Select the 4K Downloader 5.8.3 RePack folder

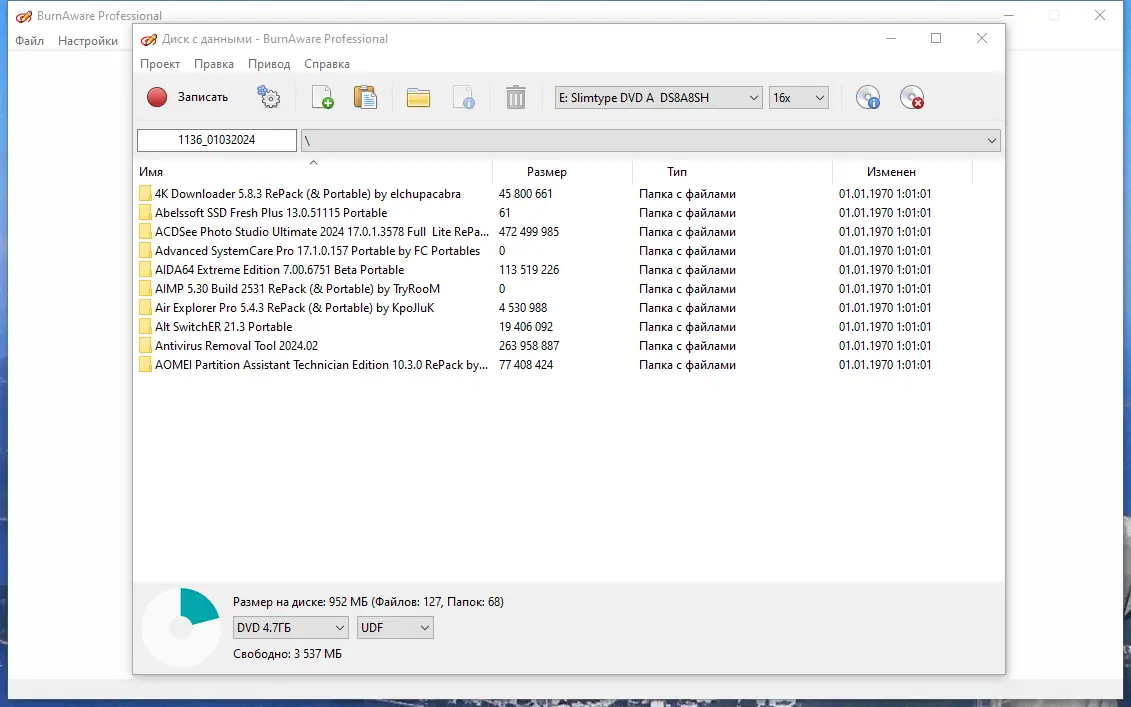point(307,193)
